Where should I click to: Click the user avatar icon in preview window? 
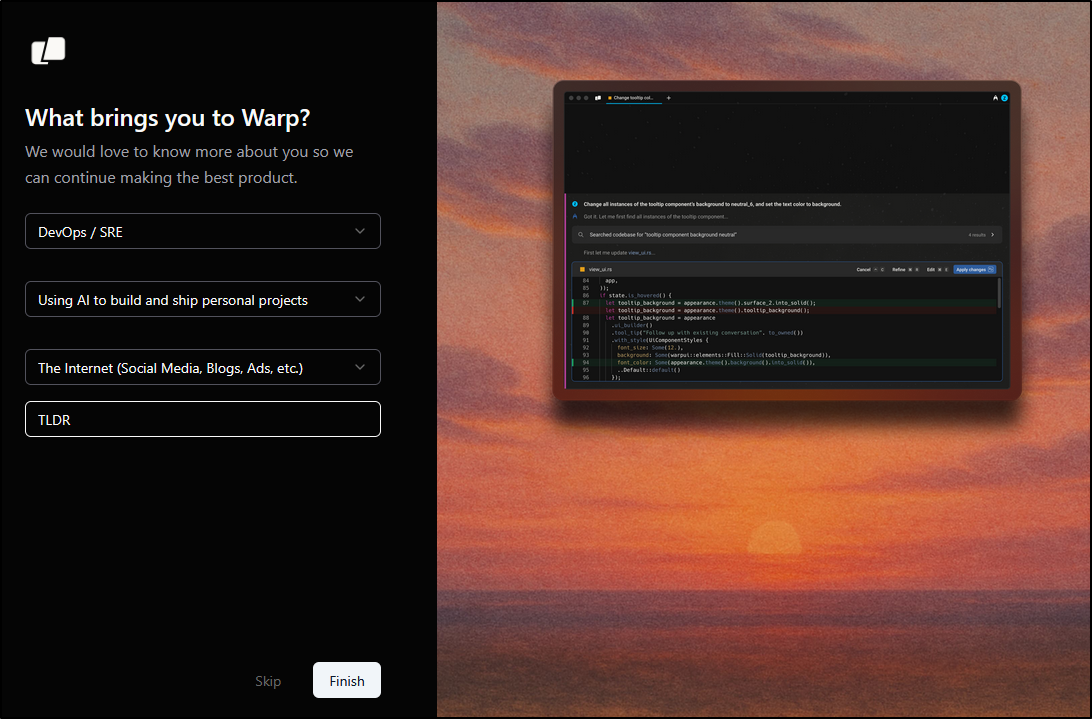(x=1004, y=98)
